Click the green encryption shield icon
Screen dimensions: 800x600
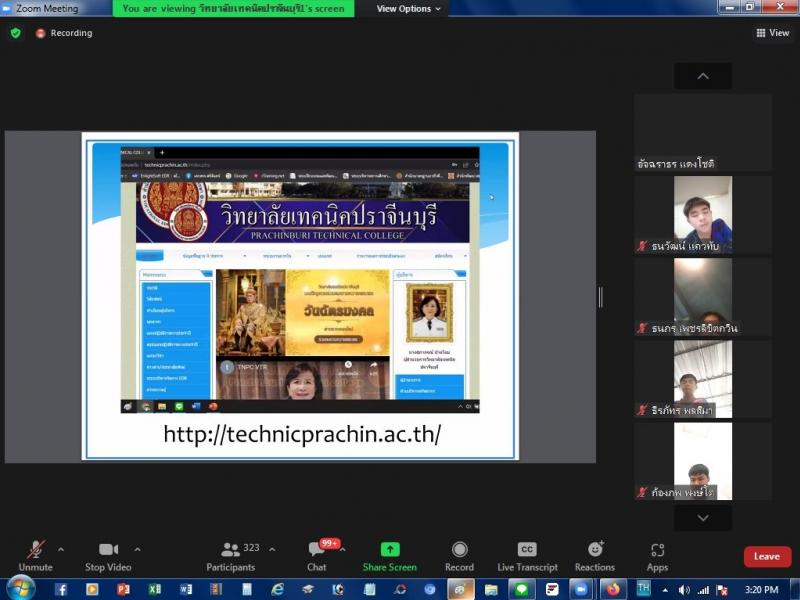click(16, 33)
